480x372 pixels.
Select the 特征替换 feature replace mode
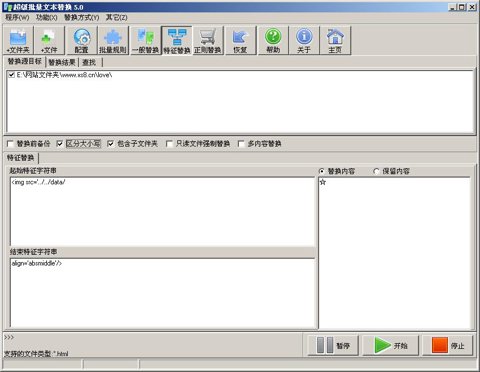pos(177,41)
